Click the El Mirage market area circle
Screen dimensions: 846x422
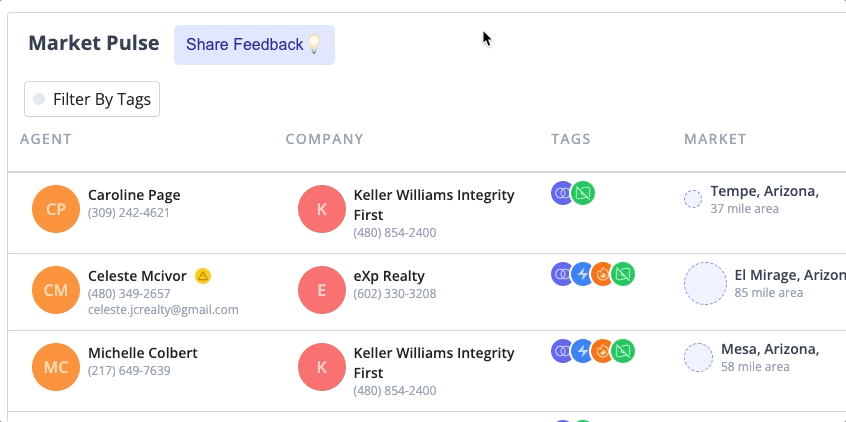tap(705, 284)
